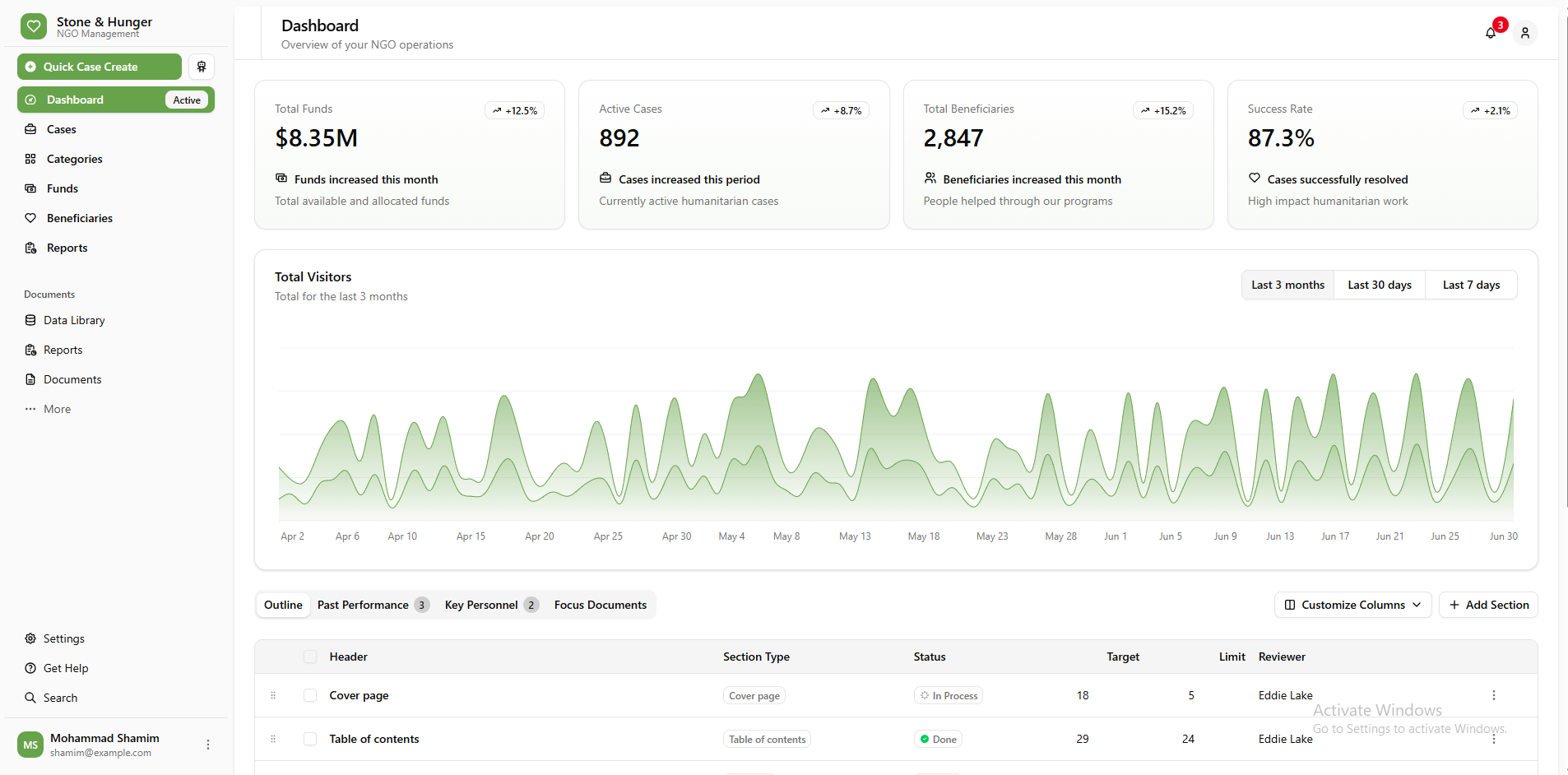
Task: Click the Beneficiaries heart icon
Action: tap(30, 218)
